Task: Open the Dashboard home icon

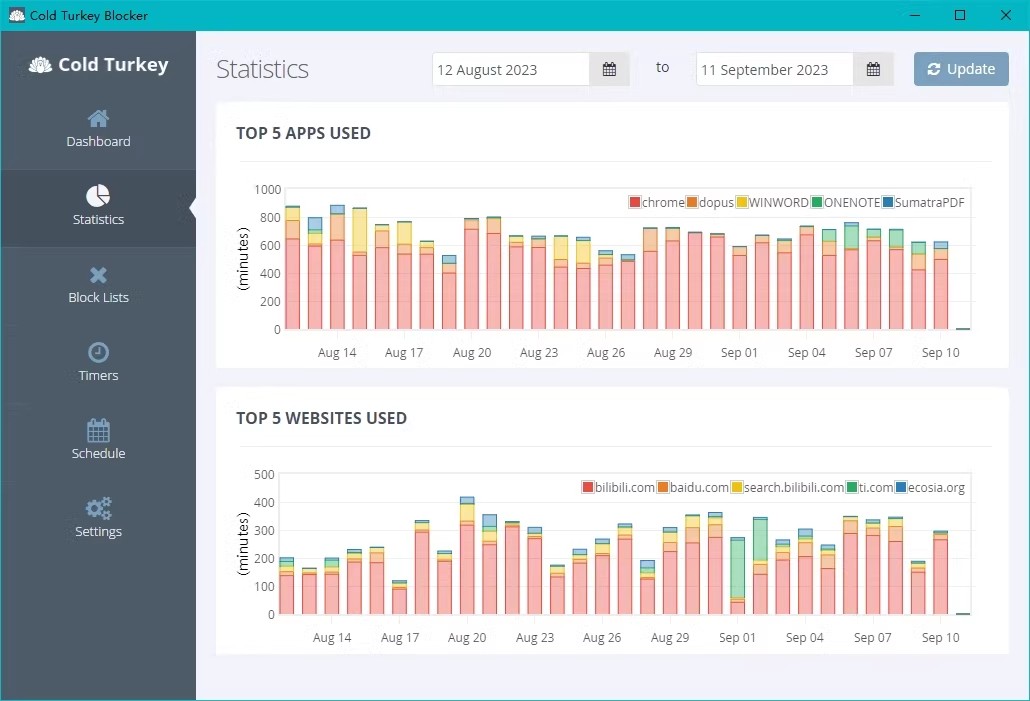Action: tap(98, 119)
